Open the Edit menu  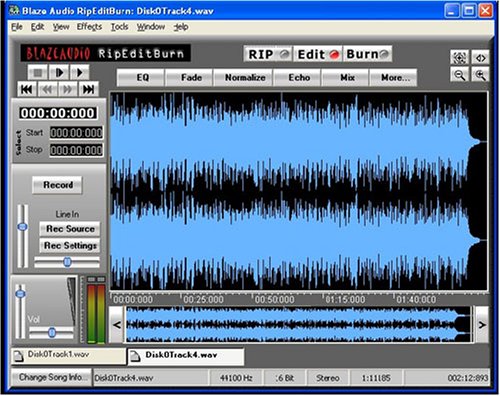[x=37, y=27]
